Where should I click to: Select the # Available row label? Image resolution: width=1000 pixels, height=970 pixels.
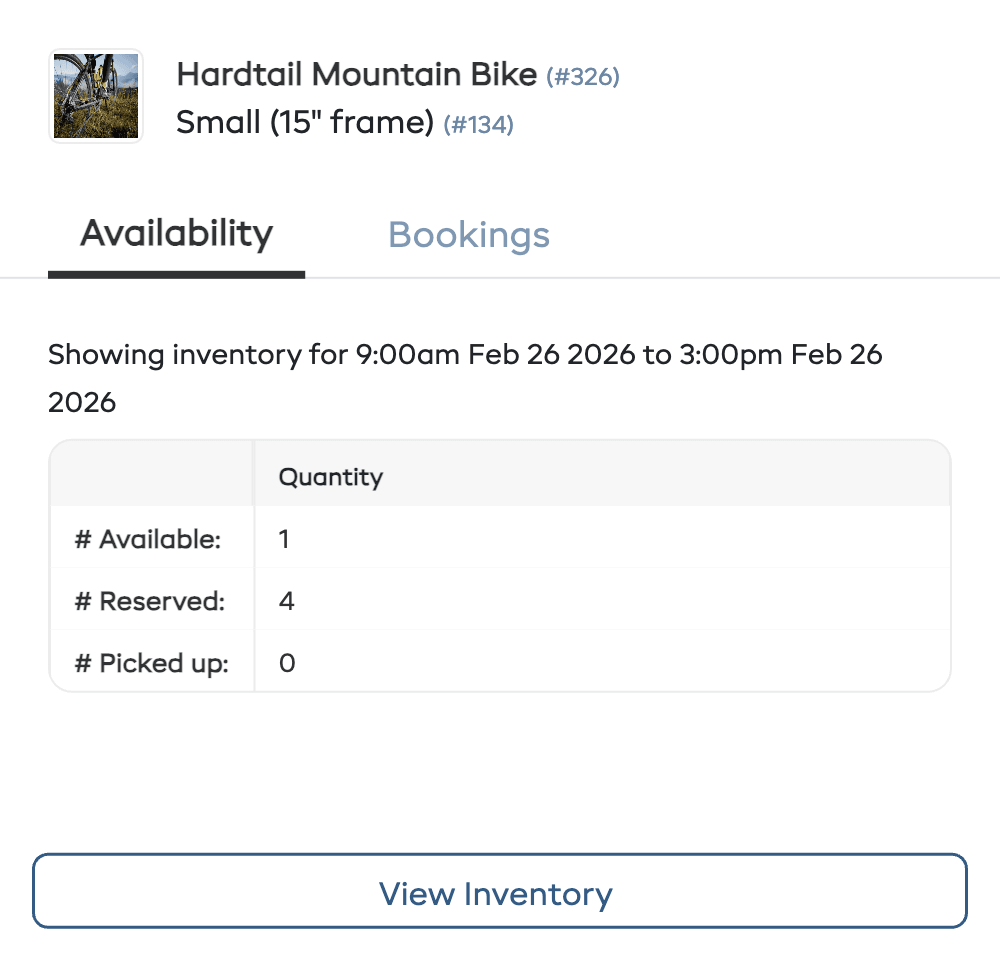[x=148, y=539]
